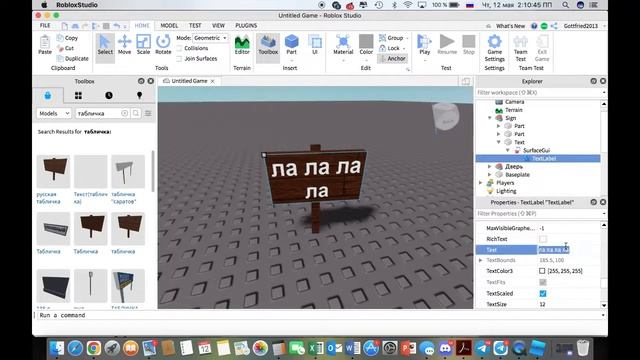The height and width of the screenshot is (360, 640).
Task: Insert a new Part
Action: tap(291, 45)
